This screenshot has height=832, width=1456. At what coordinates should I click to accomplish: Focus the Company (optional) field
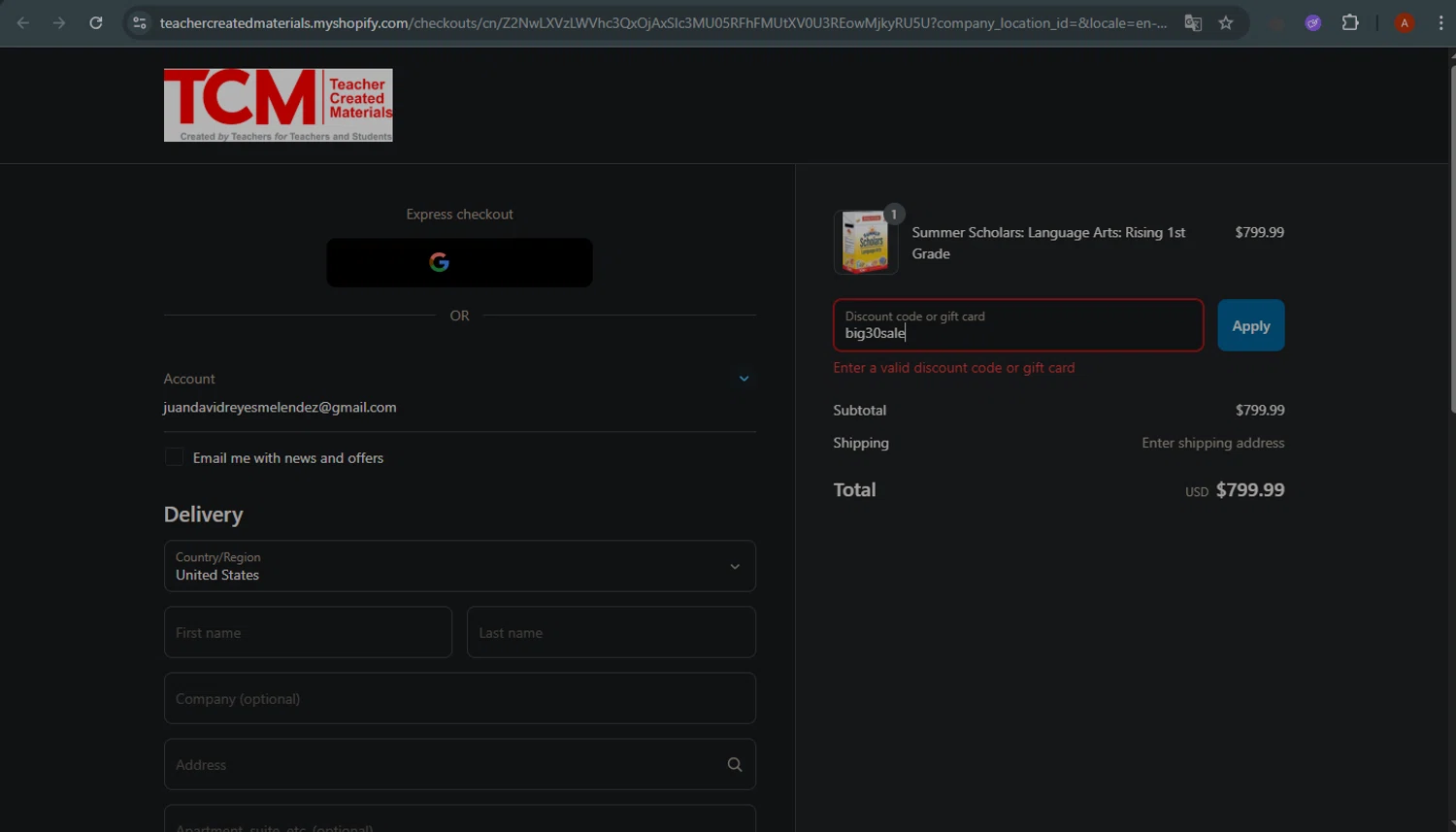460,698
